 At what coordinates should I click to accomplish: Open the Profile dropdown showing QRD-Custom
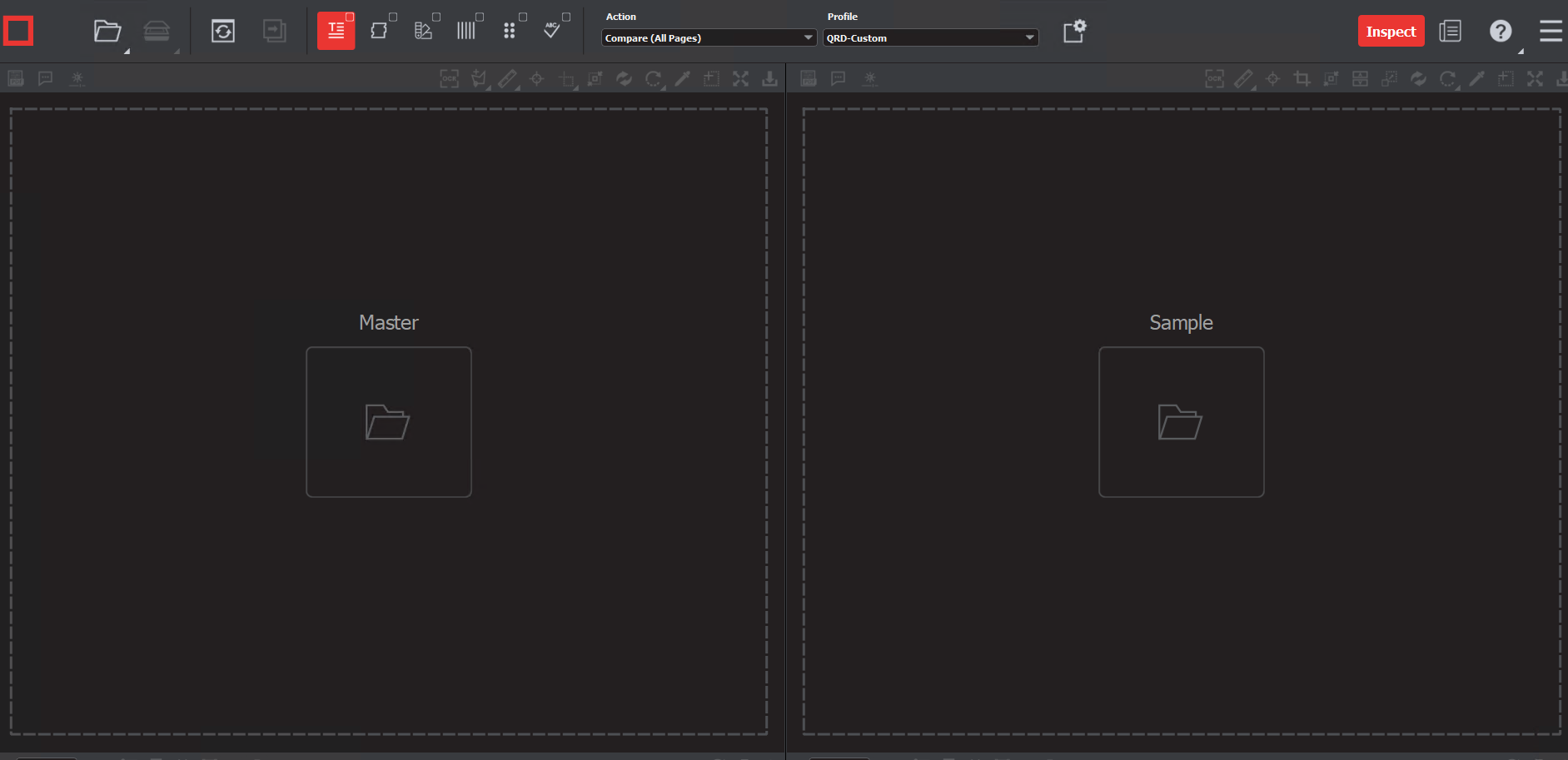[x=930, y=38]
